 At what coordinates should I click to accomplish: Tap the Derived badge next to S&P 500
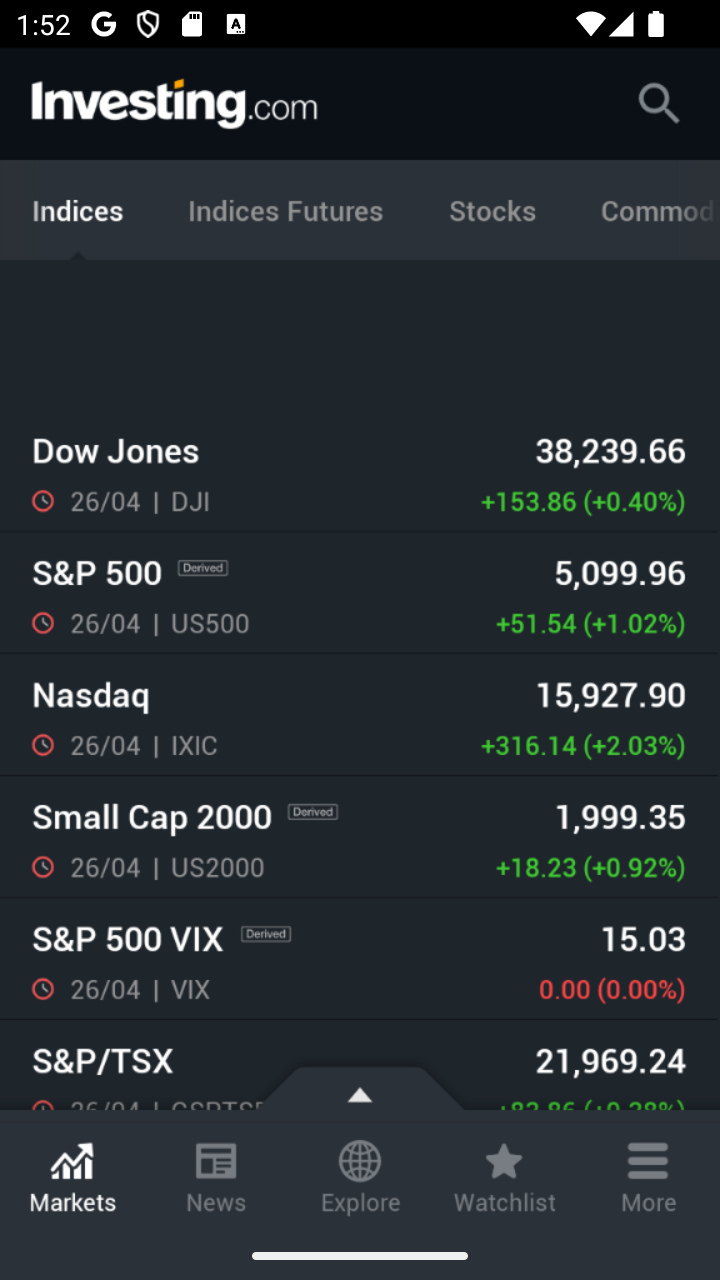click(203, 568)
